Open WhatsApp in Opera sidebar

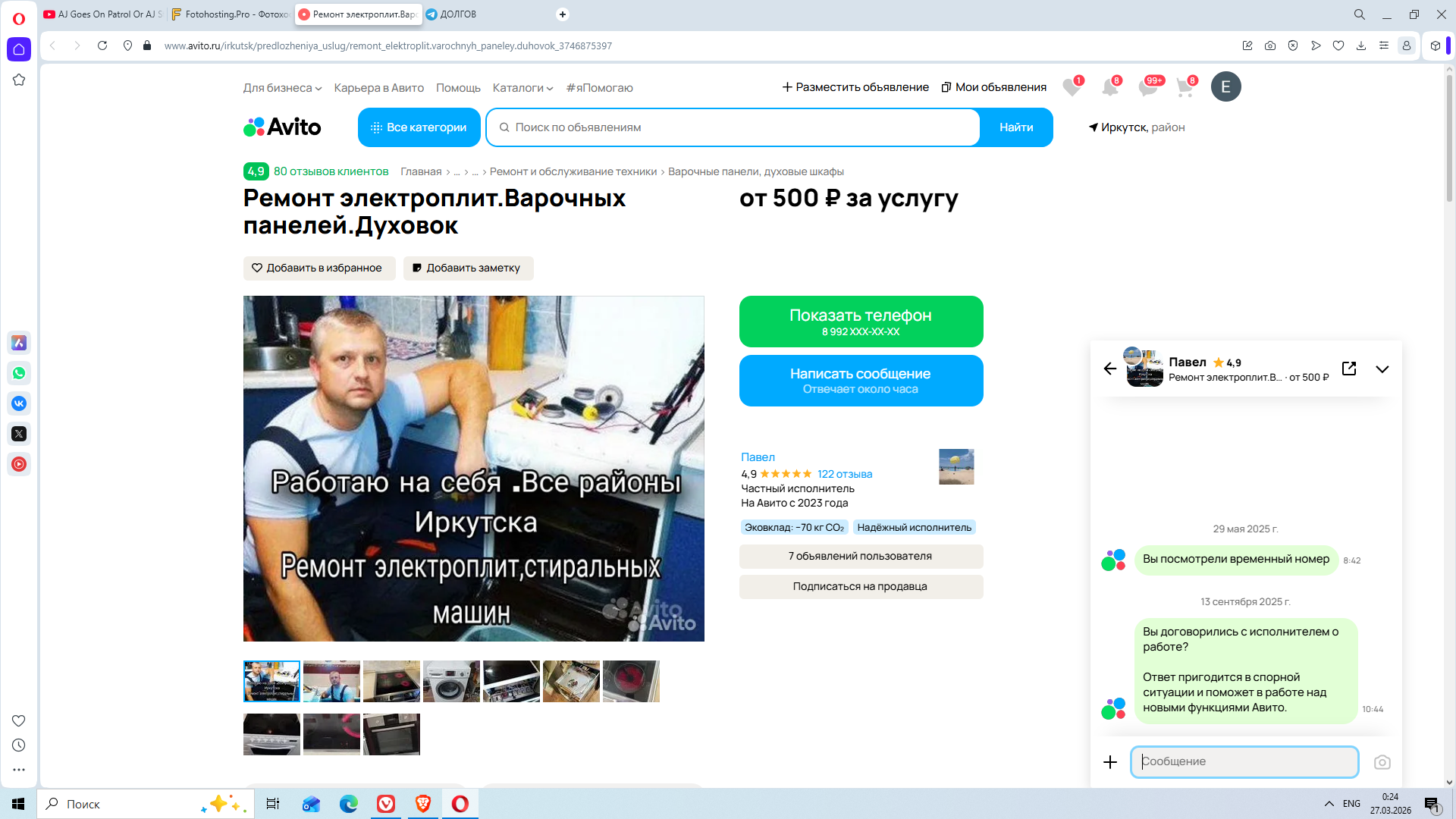pyautogui.click(x=19, y=373)
